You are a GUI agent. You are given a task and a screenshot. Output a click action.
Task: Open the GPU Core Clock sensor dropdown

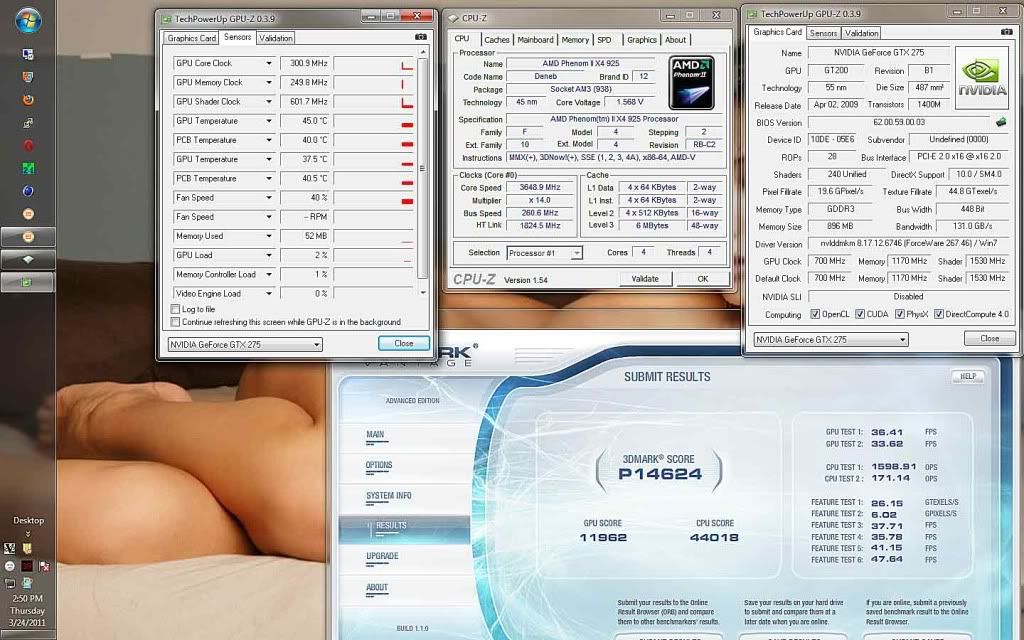click(x=268, y=63)
